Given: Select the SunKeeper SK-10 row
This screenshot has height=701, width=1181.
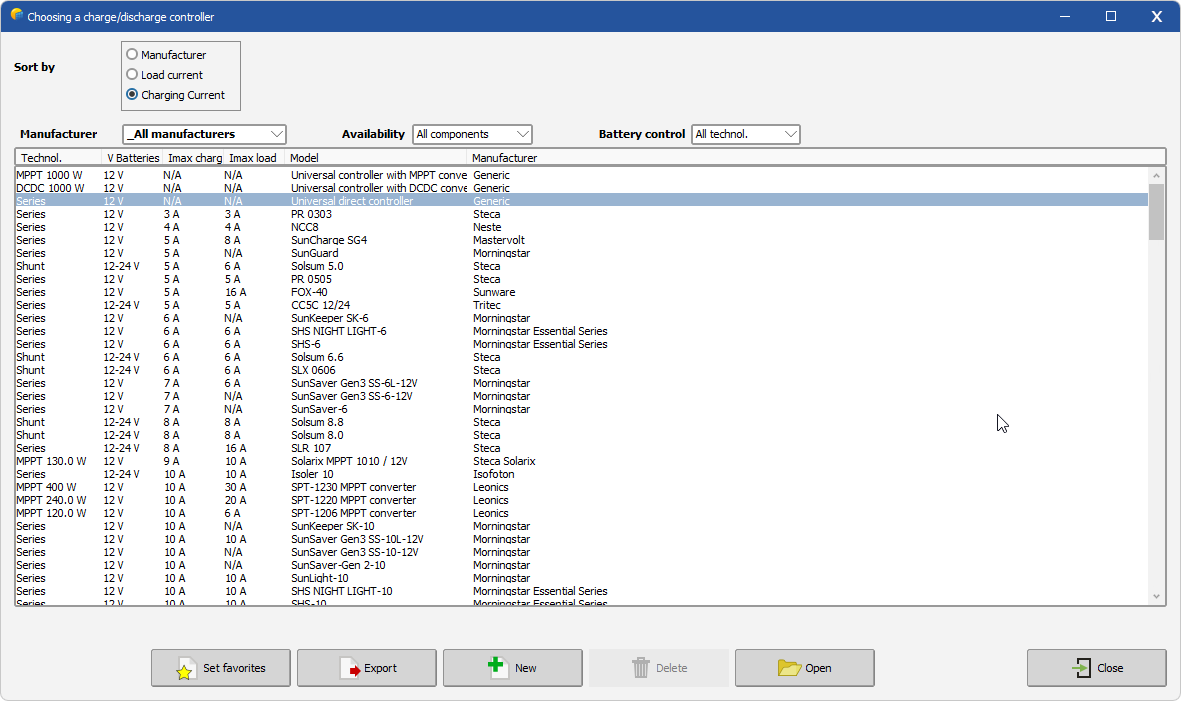Looking at the screenshot, I should tap(581, 526).
